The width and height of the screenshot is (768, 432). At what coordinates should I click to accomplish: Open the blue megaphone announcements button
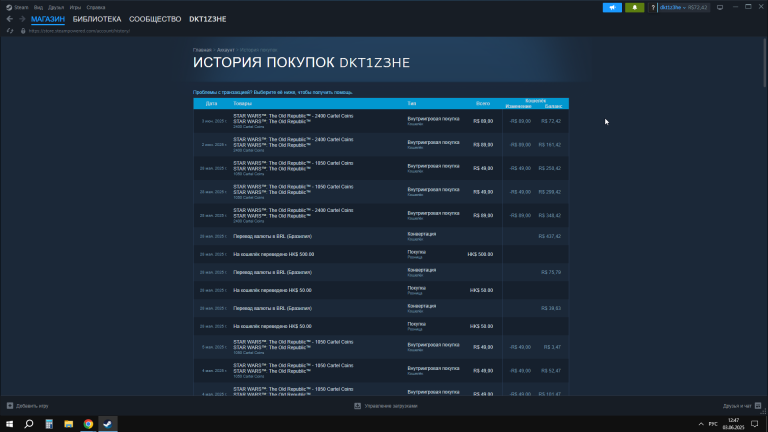point(612,7)
